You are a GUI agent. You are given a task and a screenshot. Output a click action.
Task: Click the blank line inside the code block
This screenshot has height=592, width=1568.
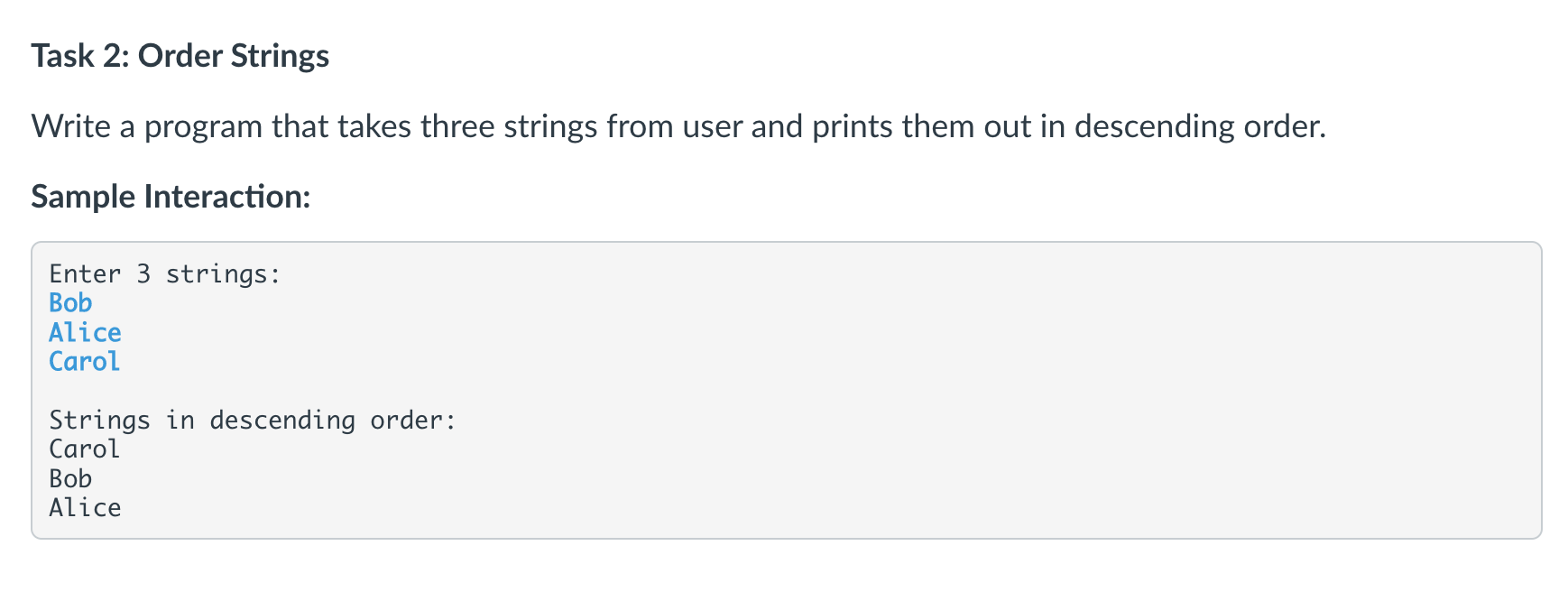pyautogui.click(x=785, y=391)
